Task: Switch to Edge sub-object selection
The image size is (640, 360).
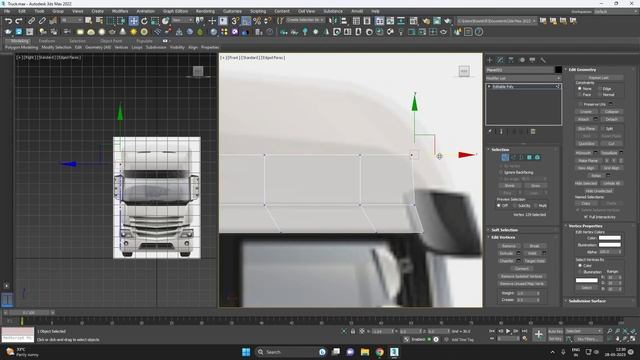Action: coord(513,157)
